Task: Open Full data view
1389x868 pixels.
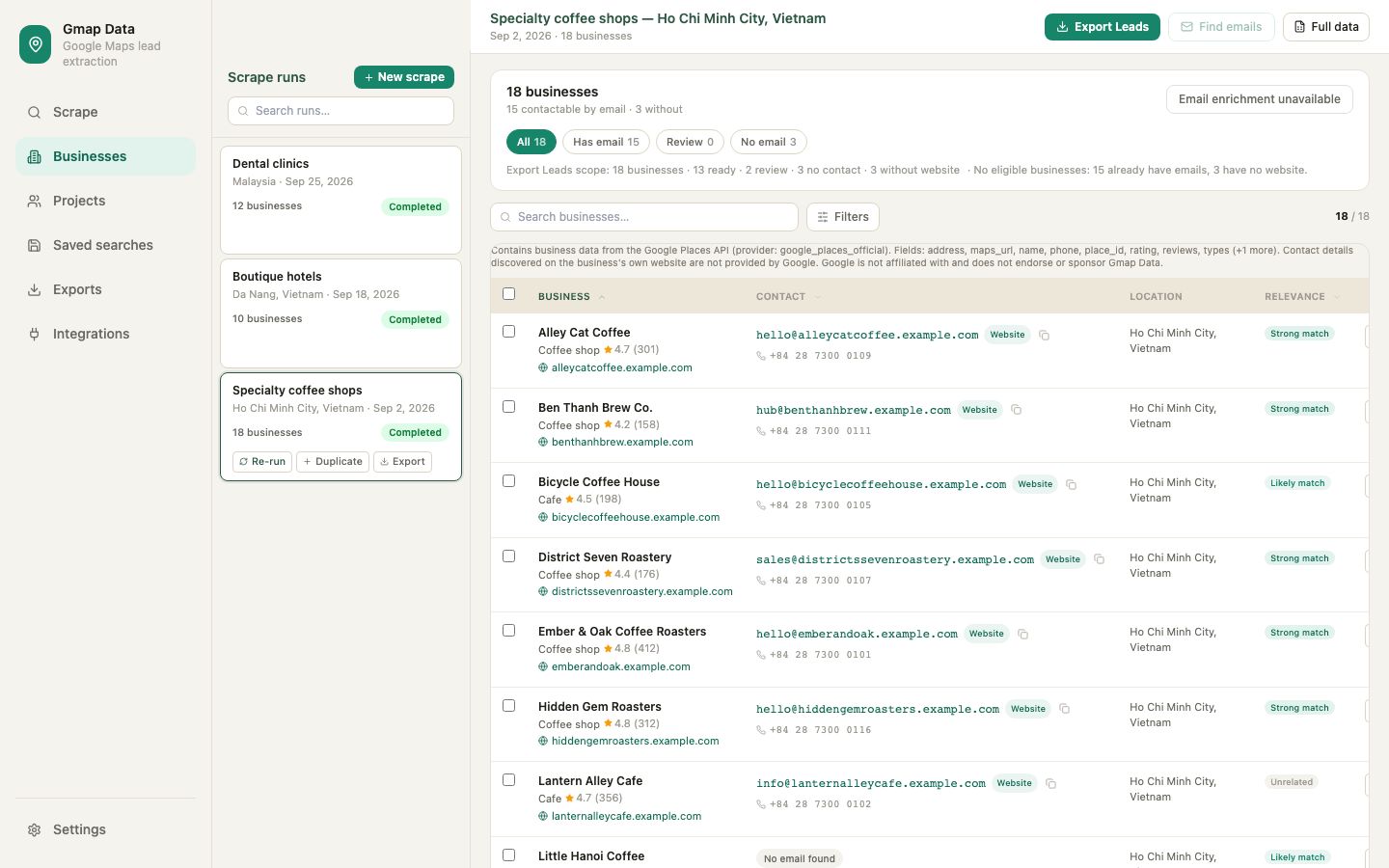Action: (x=1326, y=27)
